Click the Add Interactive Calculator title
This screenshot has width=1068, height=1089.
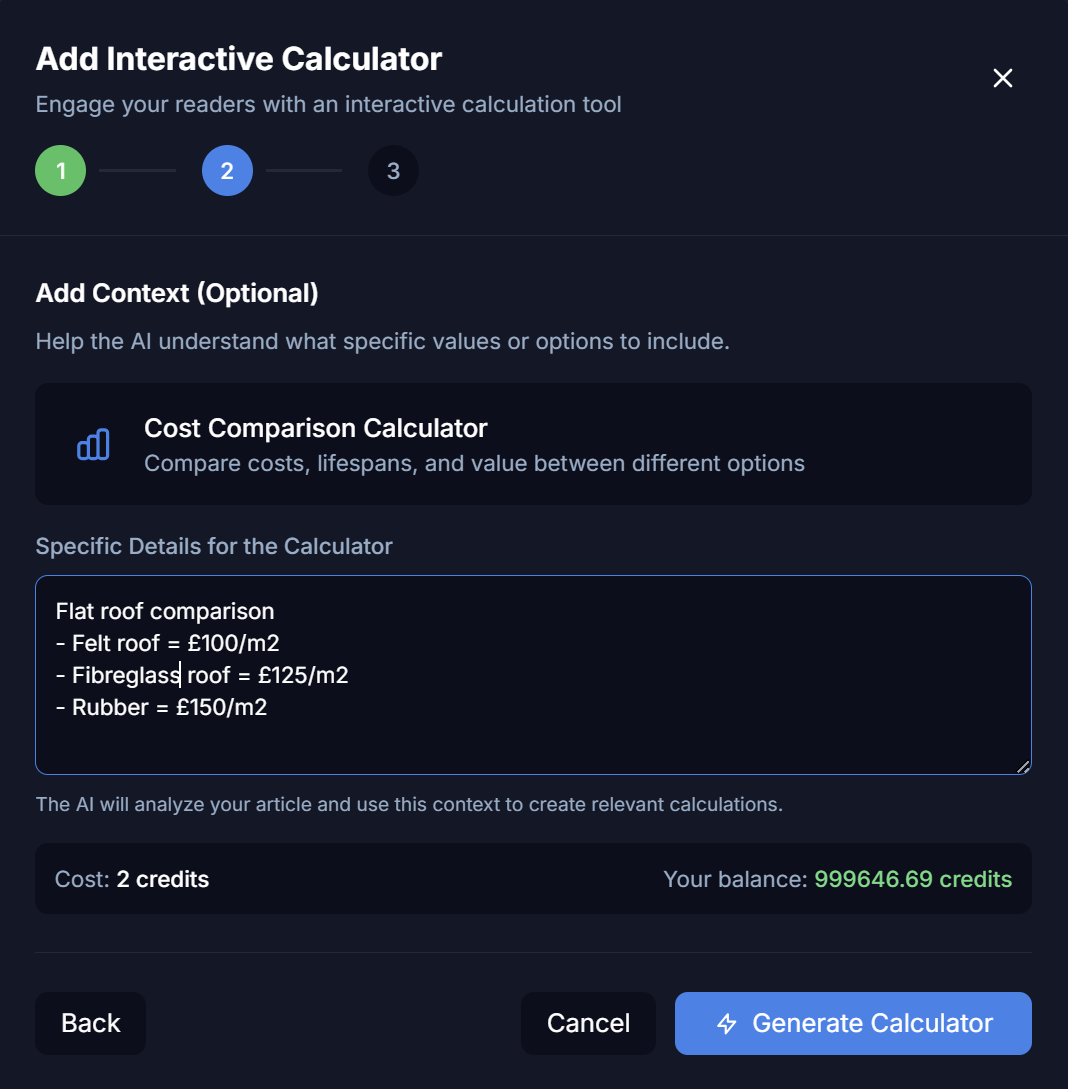[x=239, y=59]
